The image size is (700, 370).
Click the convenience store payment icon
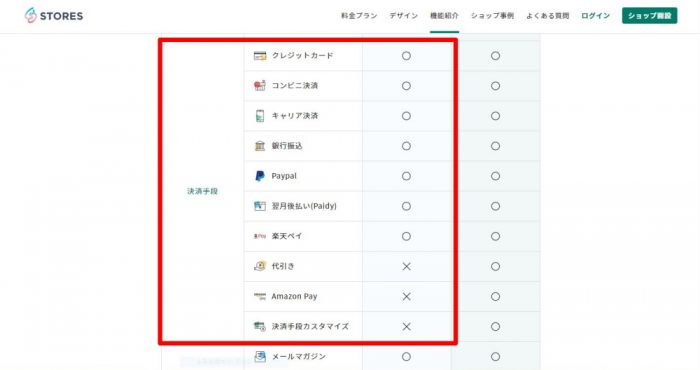pos(260,86)
